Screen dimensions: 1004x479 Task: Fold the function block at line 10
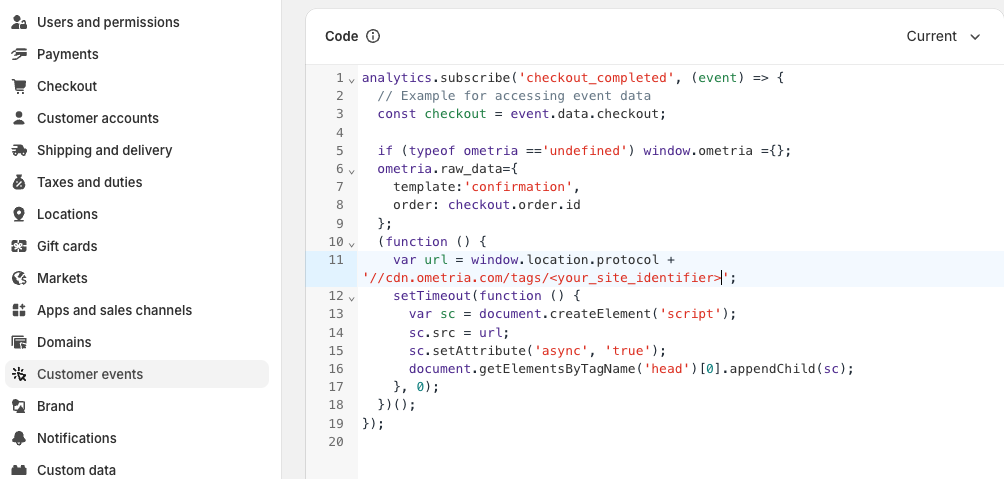351,242
